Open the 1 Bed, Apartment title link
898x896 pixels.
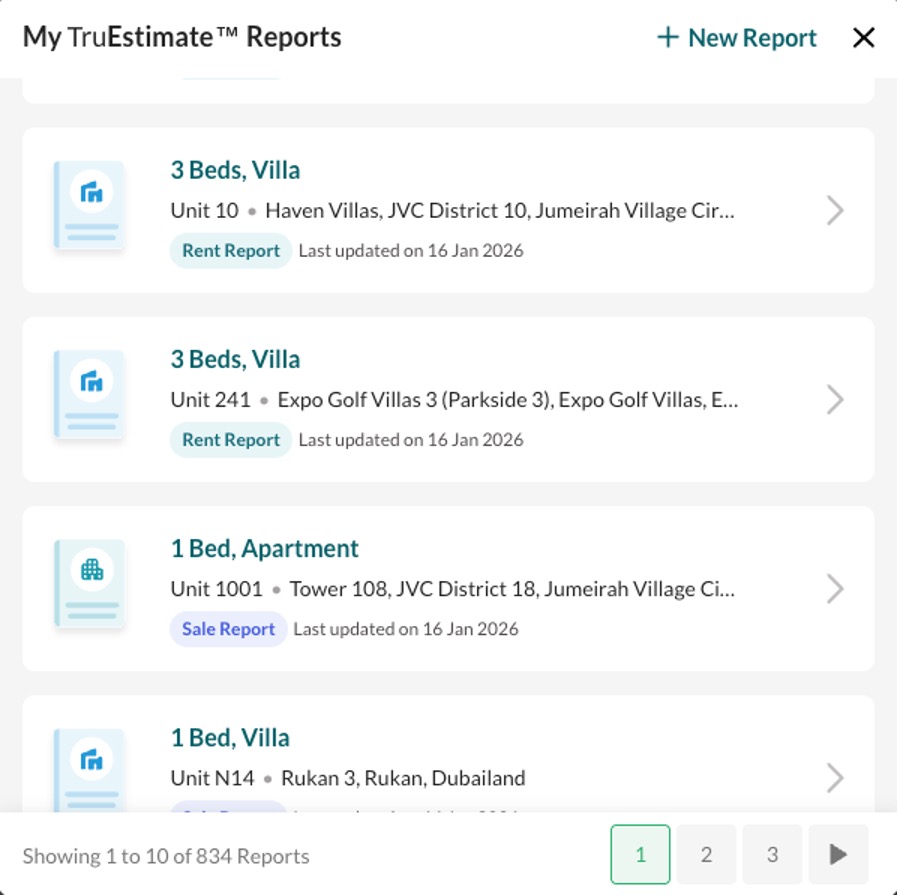tap(265, 549)
